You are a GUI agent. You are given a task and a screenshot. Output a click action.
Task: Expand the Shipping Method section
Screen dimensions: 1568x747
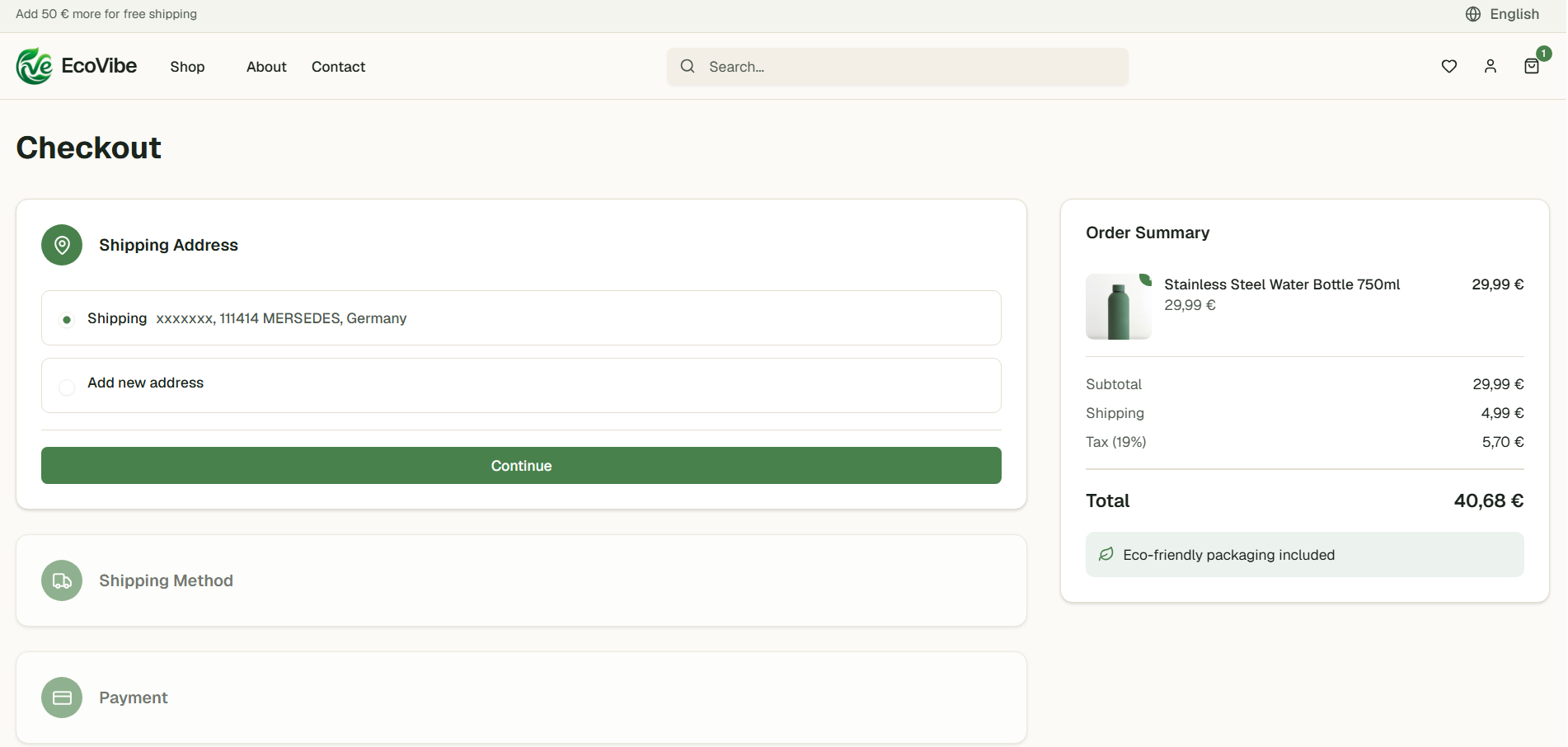pos(521,580)
